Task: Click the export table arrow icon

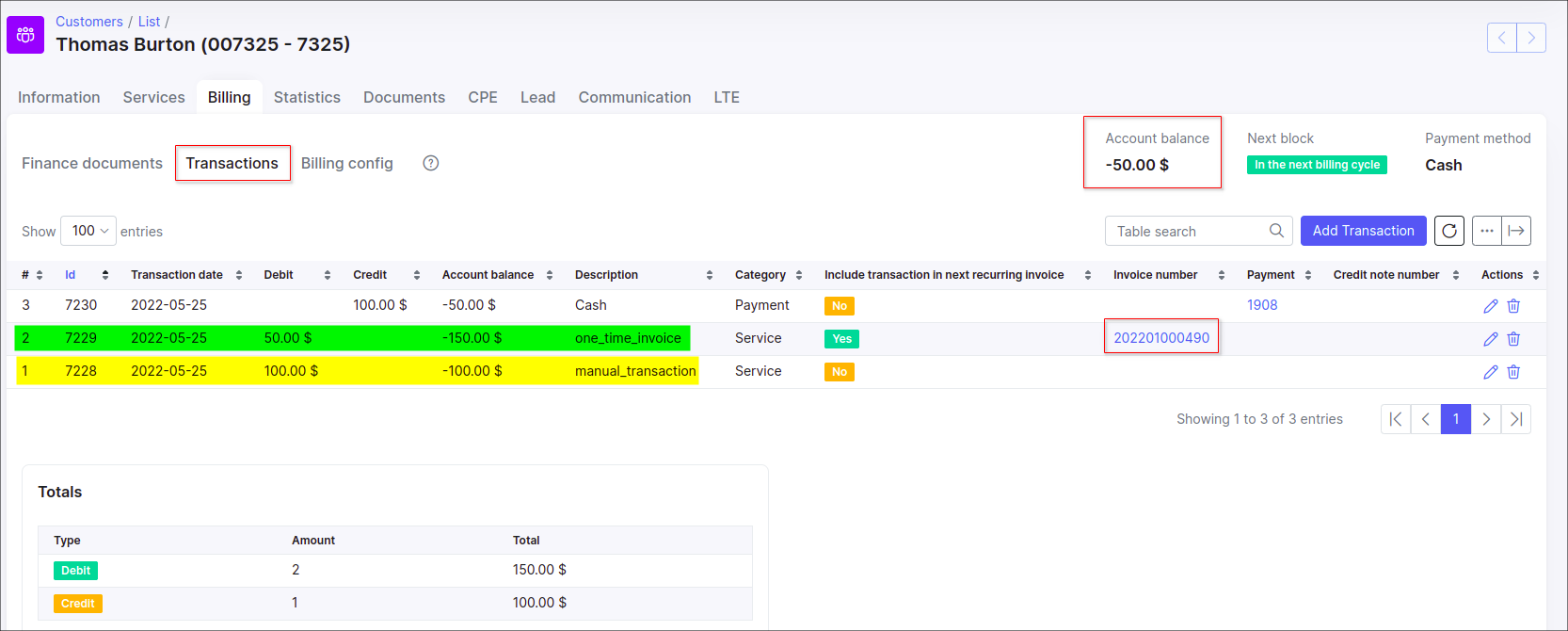Action: point(1516,231)
